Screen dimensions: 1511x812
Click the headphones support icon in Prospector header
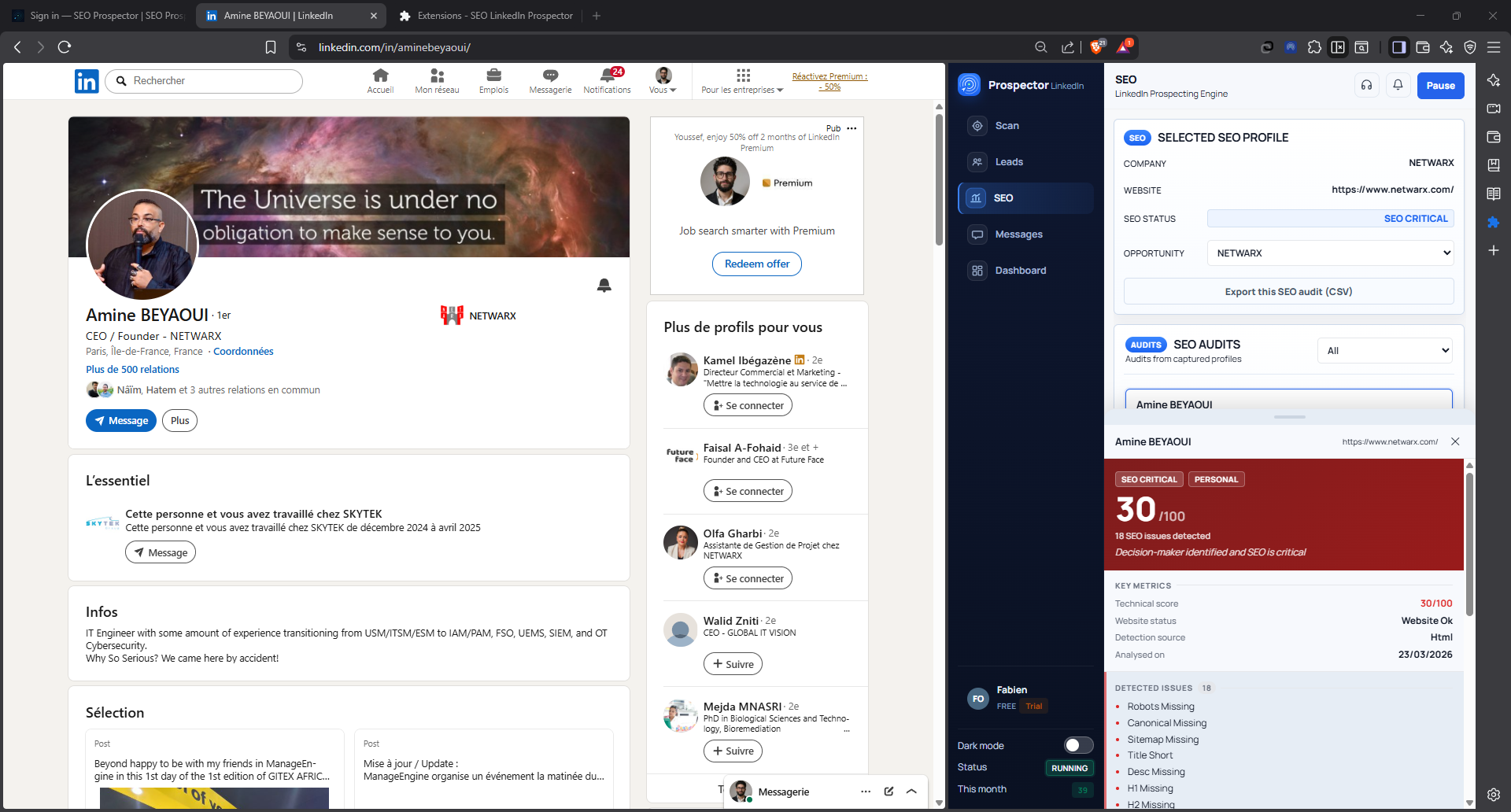tap(1367, 85)
